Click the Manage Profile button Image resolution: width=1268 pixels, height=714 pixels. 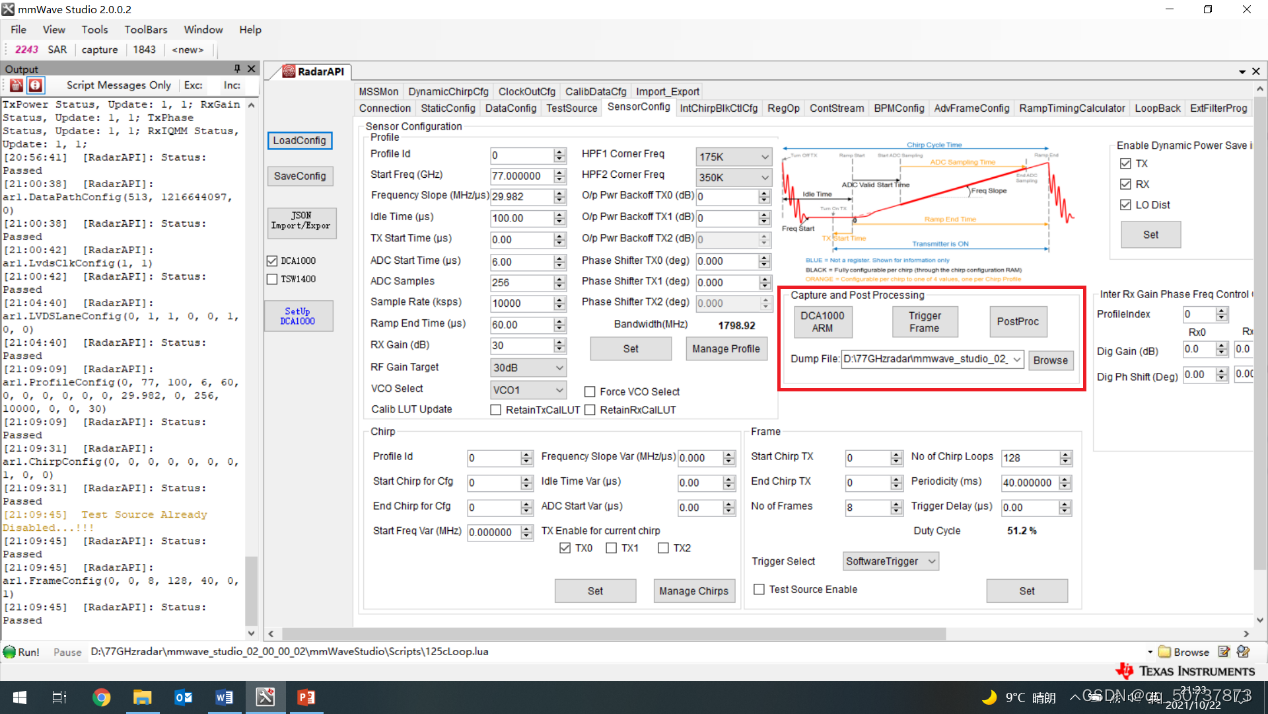725,349
